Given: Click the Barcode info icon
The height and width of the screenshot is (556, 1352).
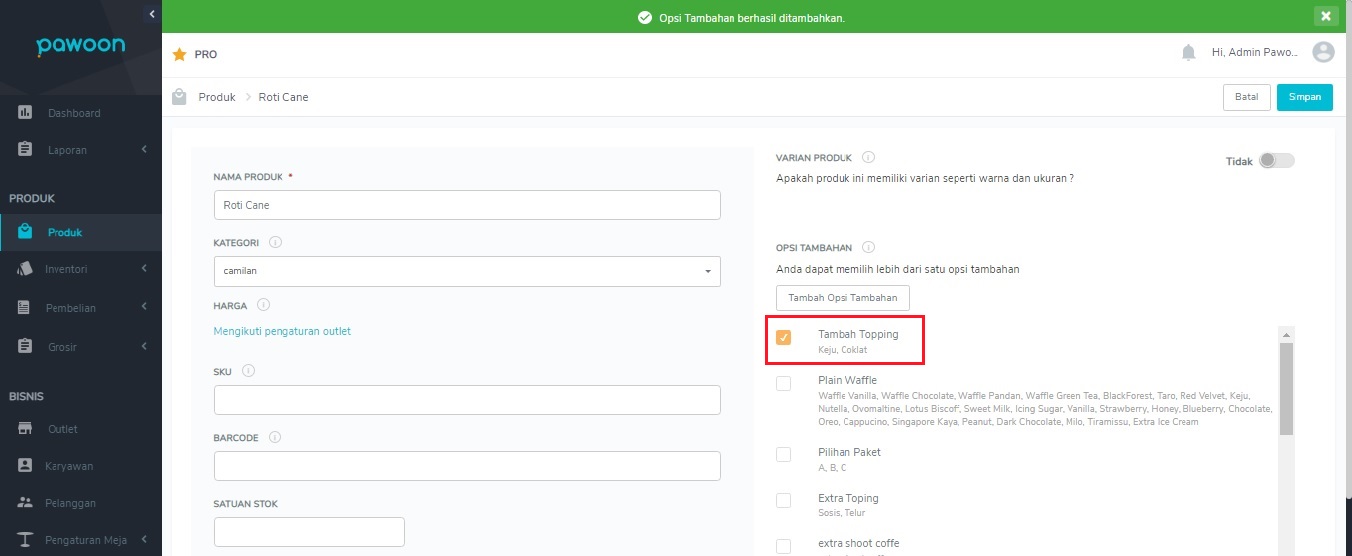Looking at the screenshot, I should [275, 437].
